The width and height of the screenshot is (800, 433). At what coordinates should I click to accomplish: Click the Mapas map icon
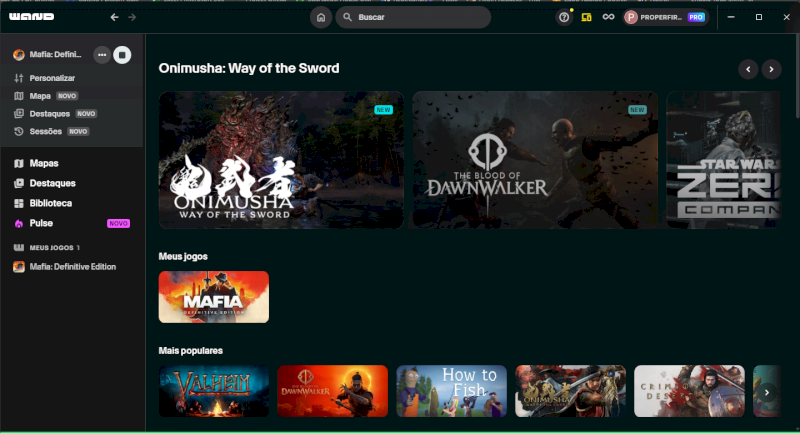click(x=19, y=163)
